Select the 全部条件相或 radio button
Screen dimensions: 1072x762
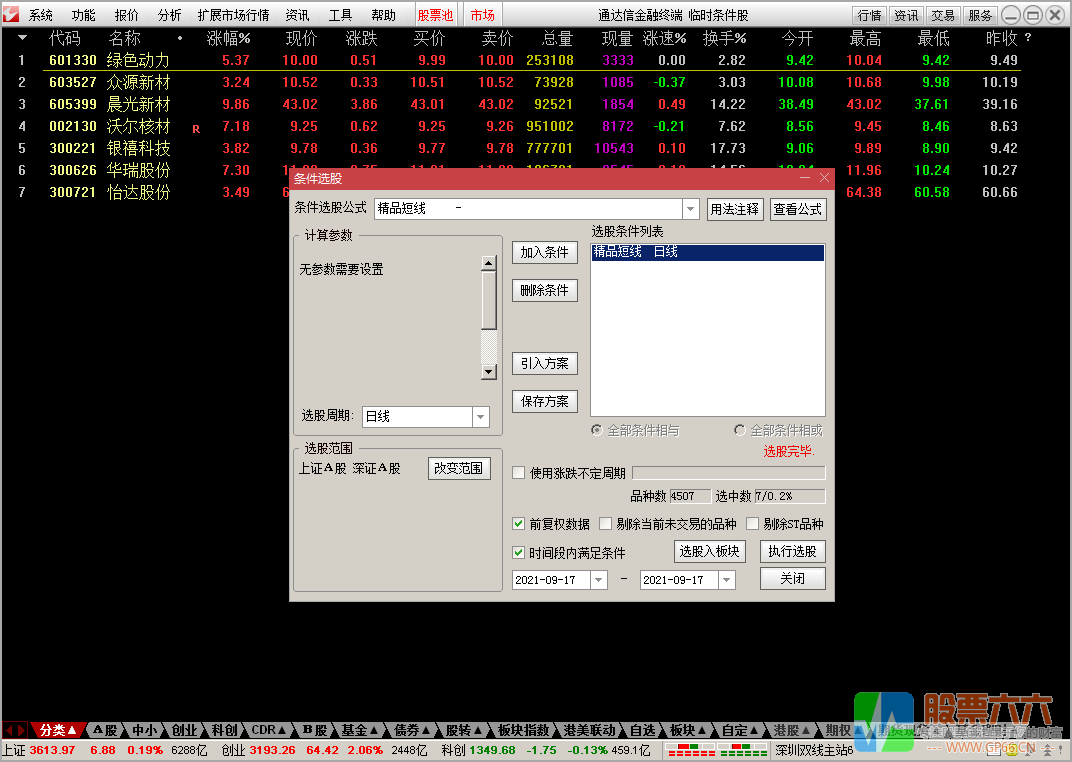[x=739, y=430]
